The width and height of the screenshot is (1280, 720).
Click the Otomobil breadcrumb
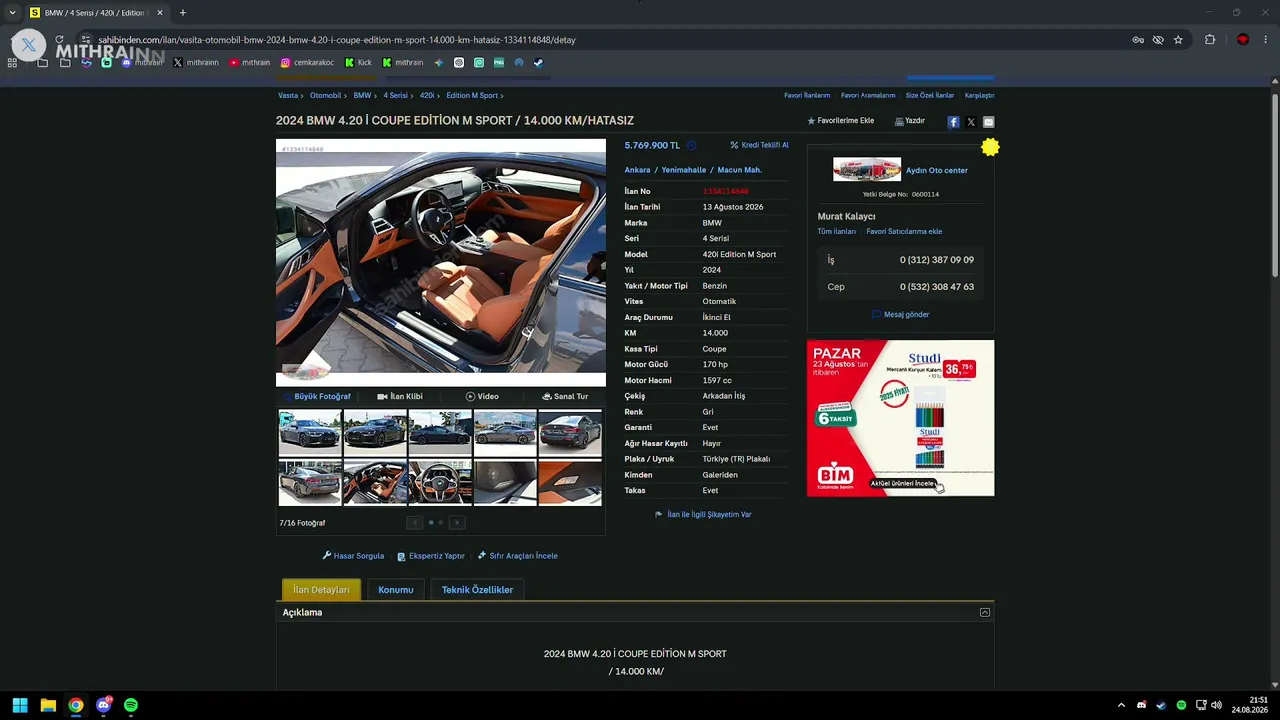(x=325, y=95)
